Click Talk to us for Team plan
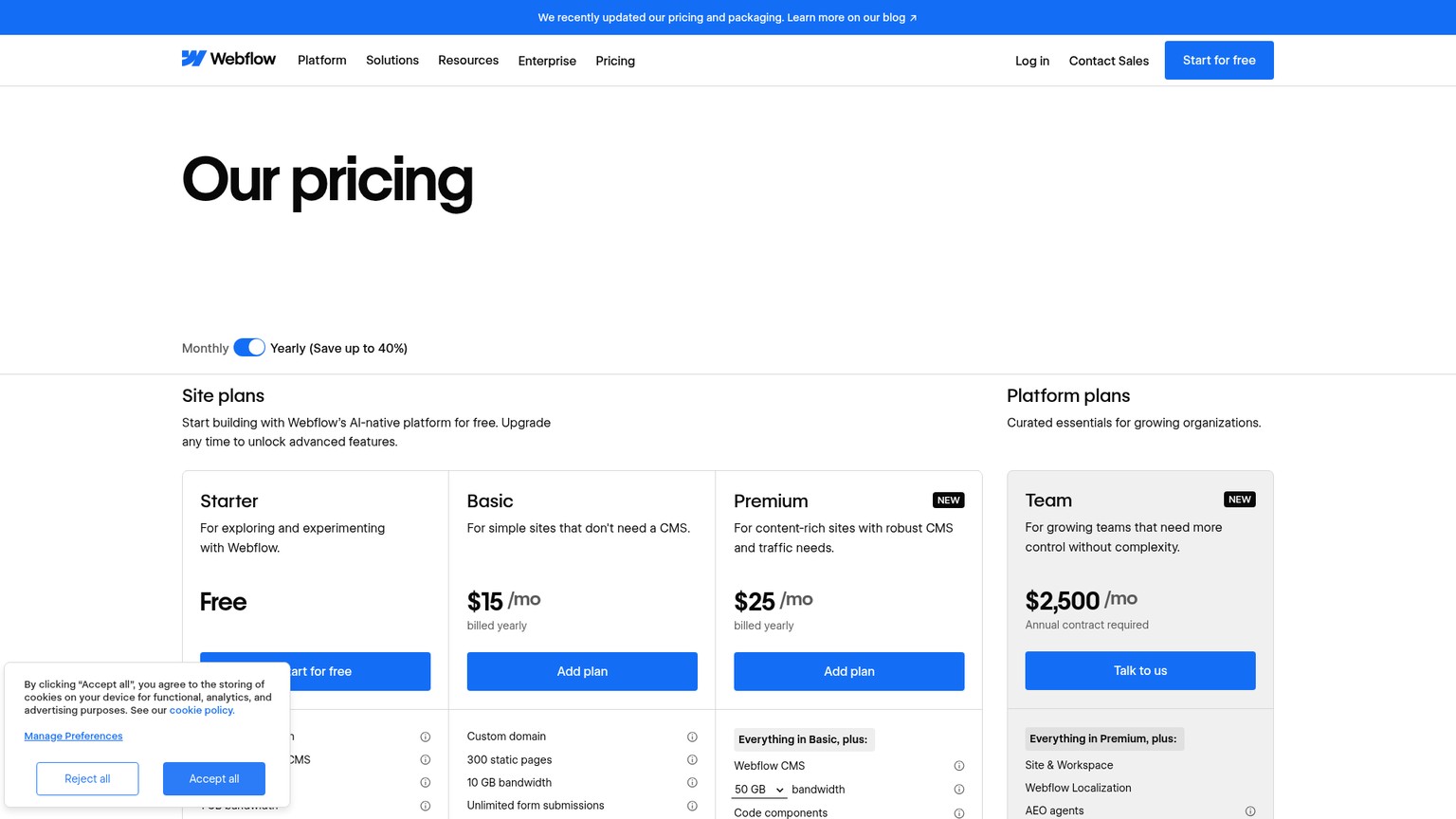 click(x=1140, y=670)
